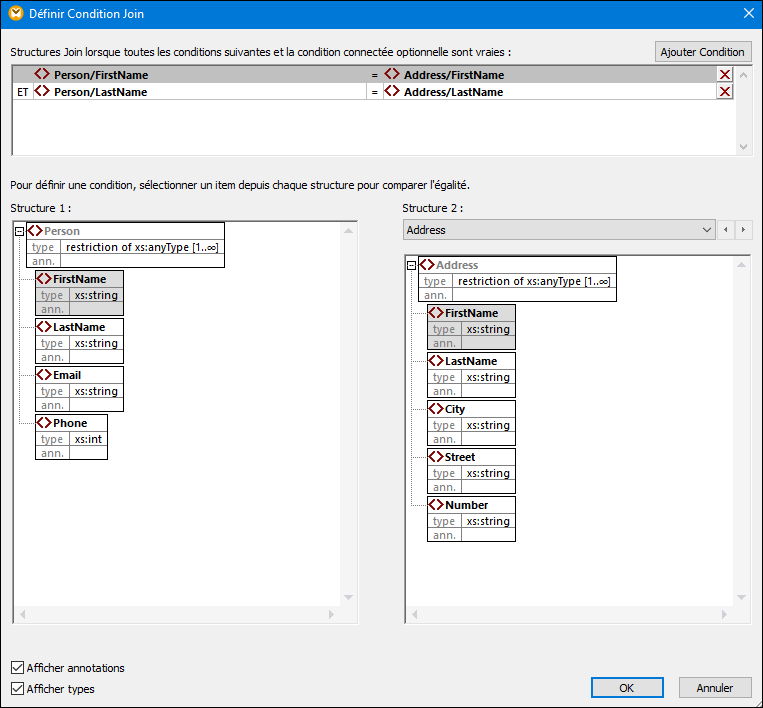
Task: Open the Structure 2 Address dropdown
Action: (x=708, y=230)
